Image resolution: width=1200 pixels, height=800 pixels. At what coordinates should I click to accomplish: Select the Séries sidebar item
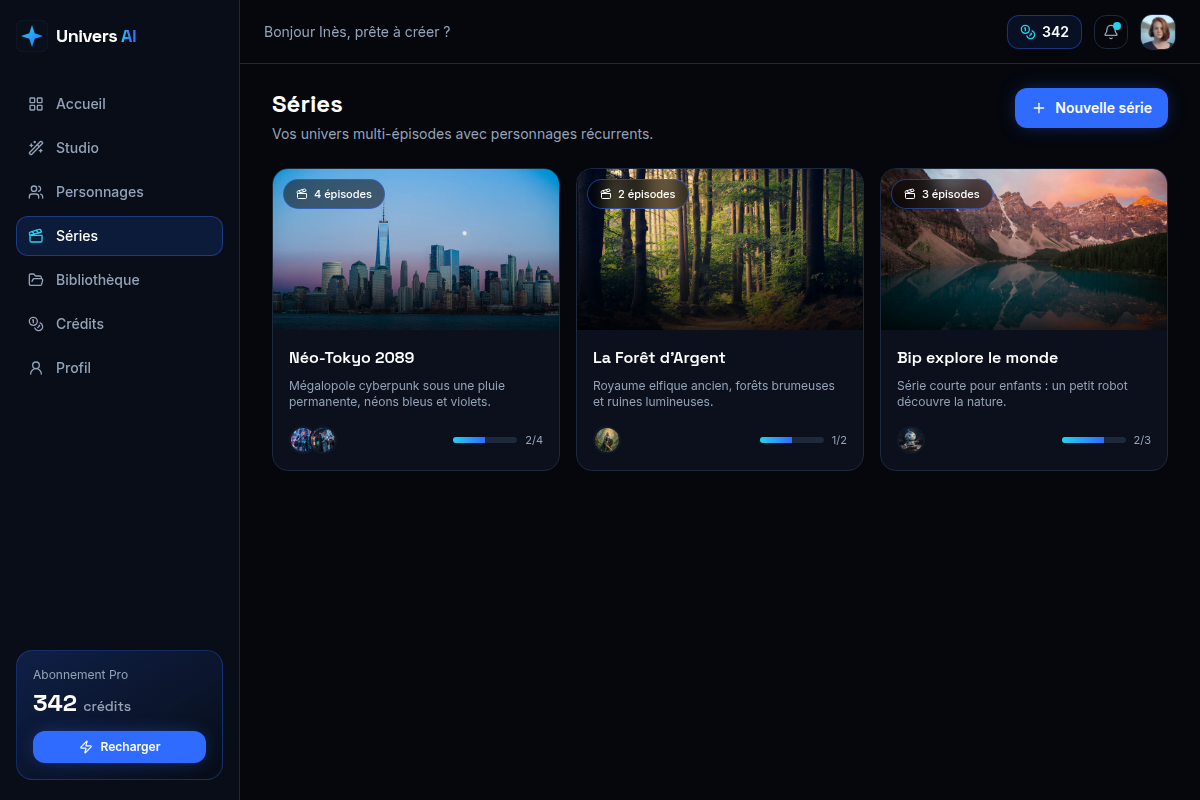point(119,236)
